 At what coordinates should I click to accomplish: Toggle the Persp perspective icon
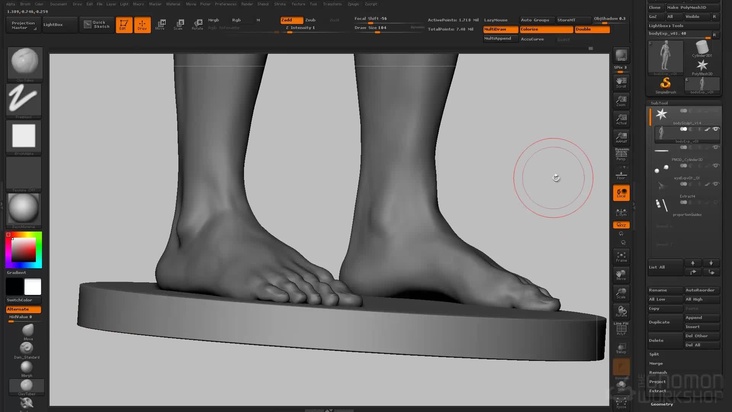[x=621, y=155]
